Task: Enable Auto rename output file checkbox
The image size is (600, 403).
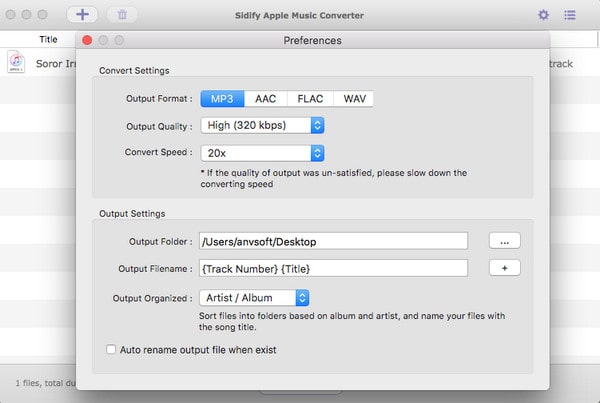Action: [111, 349]
